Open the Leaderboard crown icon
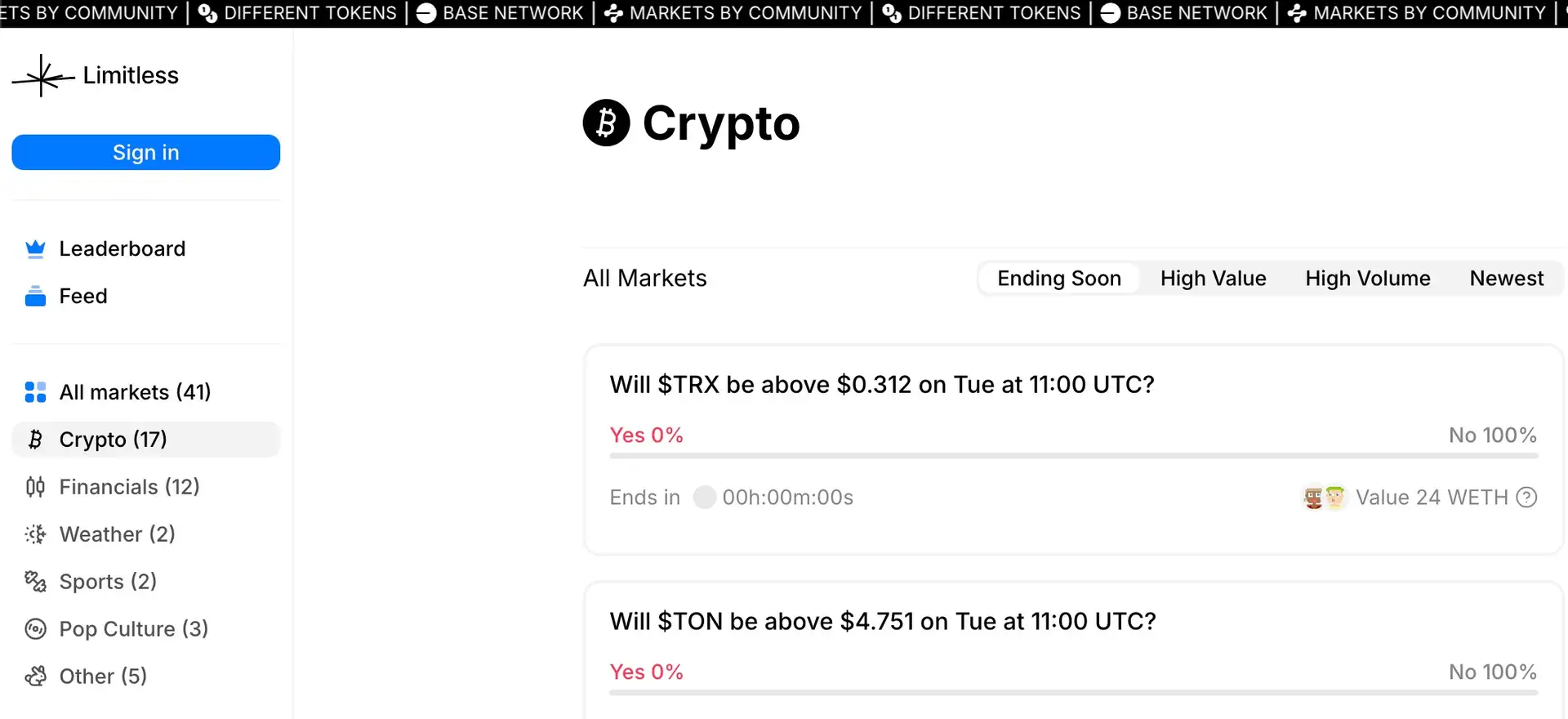The width and height of the screenshot is (1568, 719). click(x=35, y=249)
